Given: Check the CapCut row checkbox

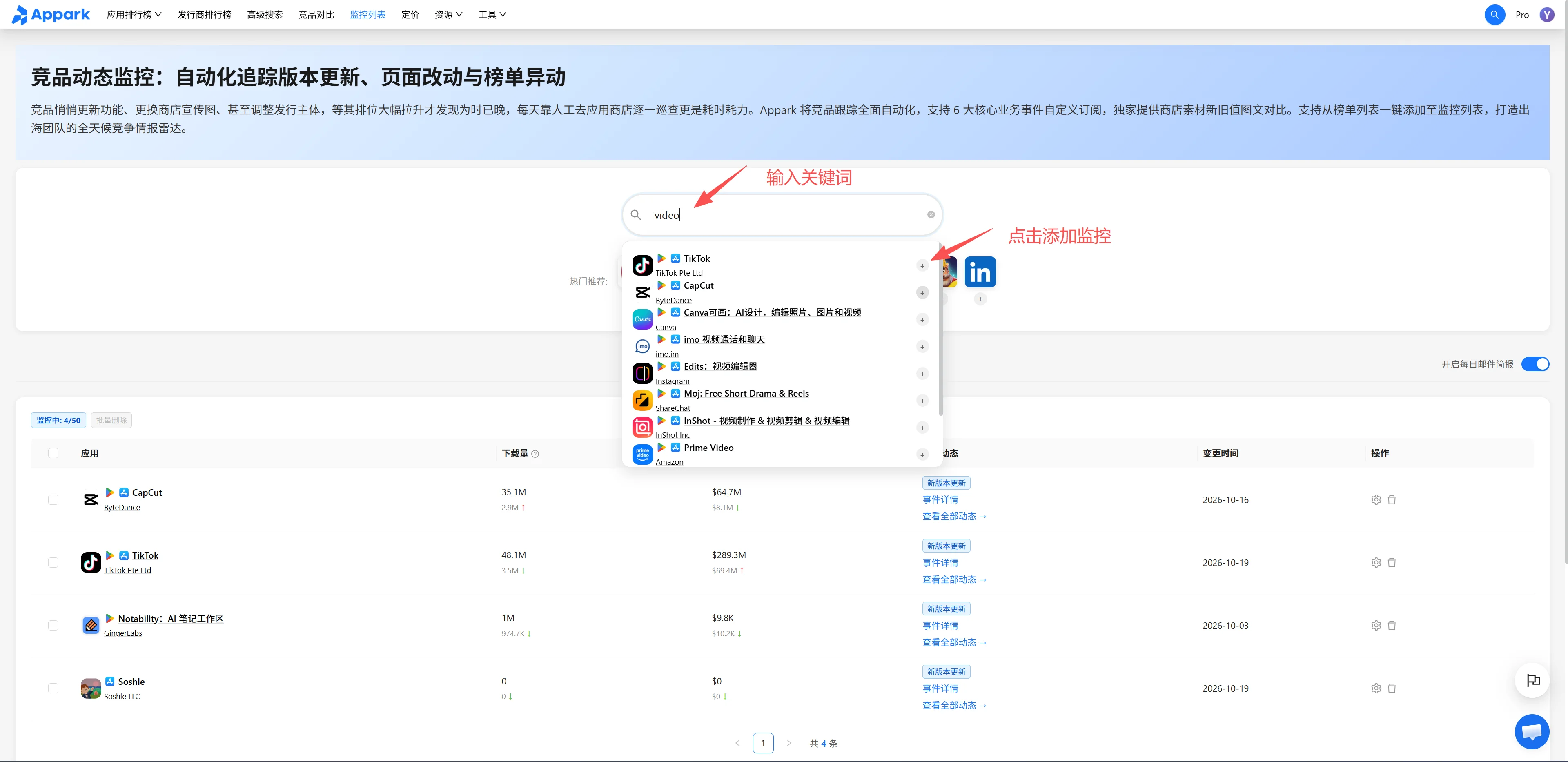Looking at the screenshot, I should (53, 500).
